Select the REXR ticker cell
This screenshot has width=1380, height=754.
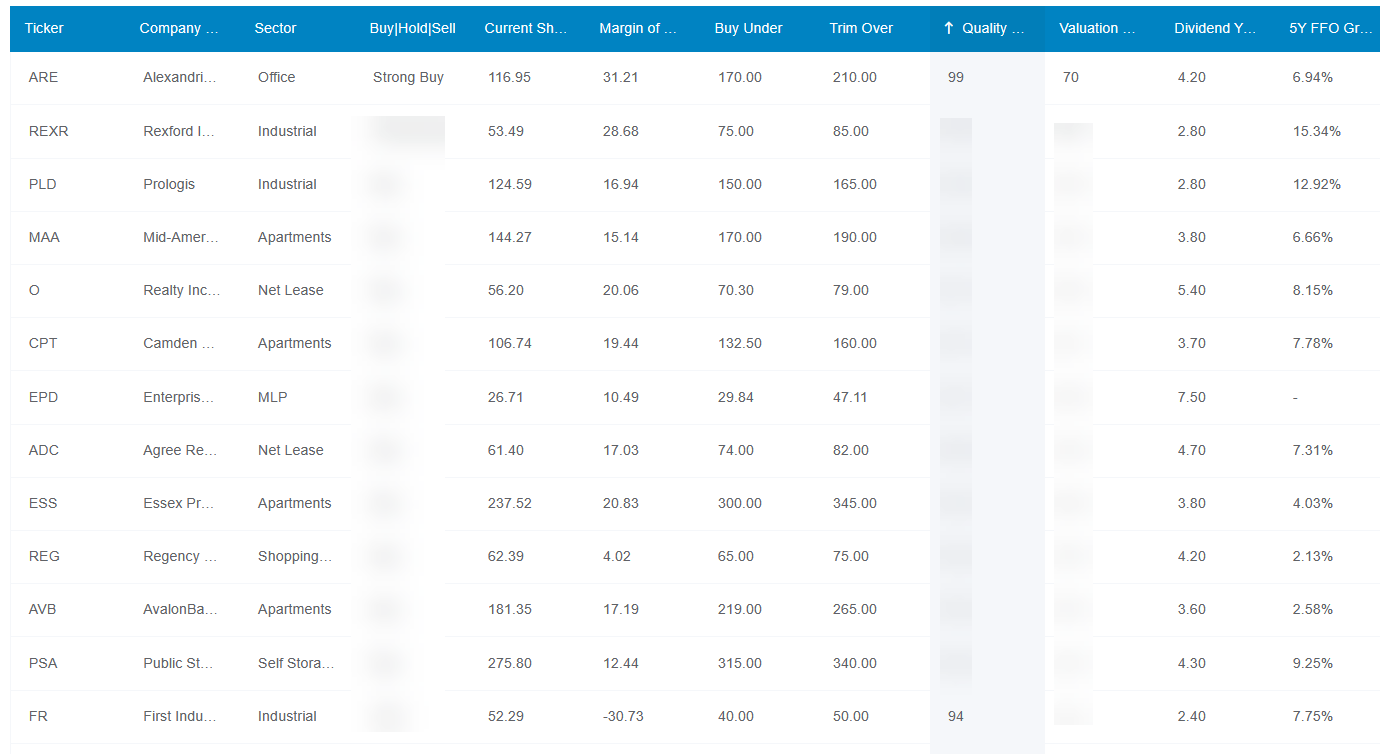(x=48, y=131)
